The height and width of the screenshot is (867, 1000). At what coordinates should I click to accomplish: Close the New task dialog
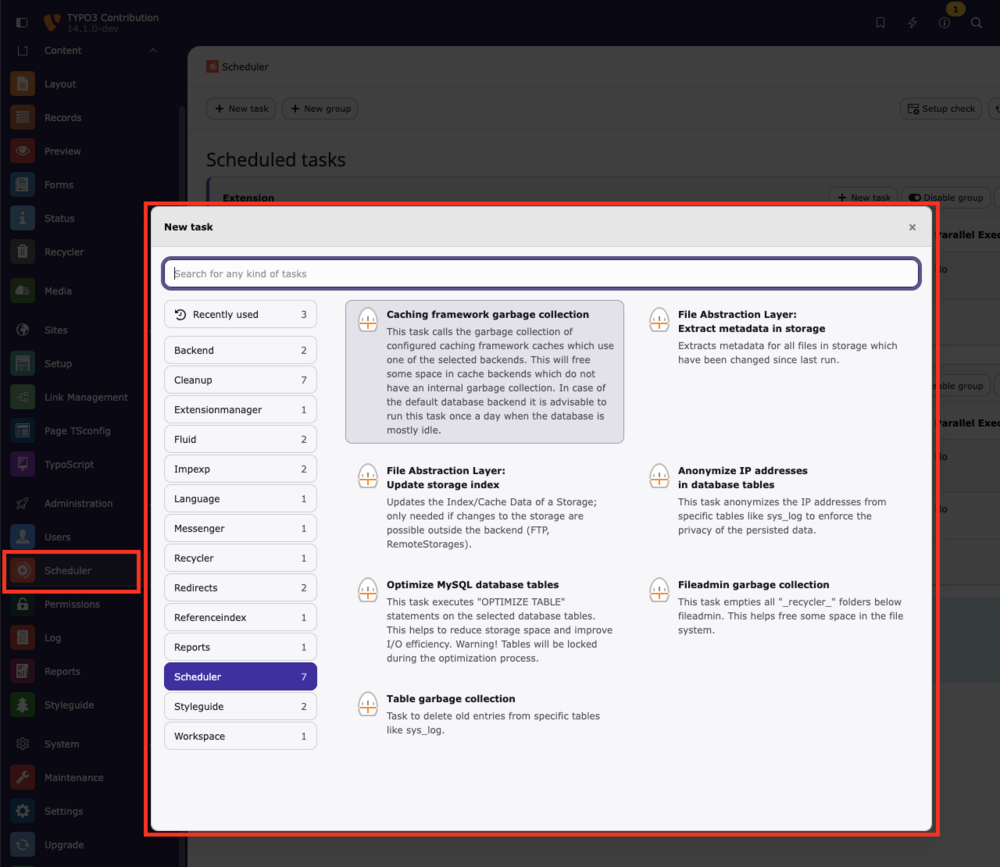(x=912, y=227)
